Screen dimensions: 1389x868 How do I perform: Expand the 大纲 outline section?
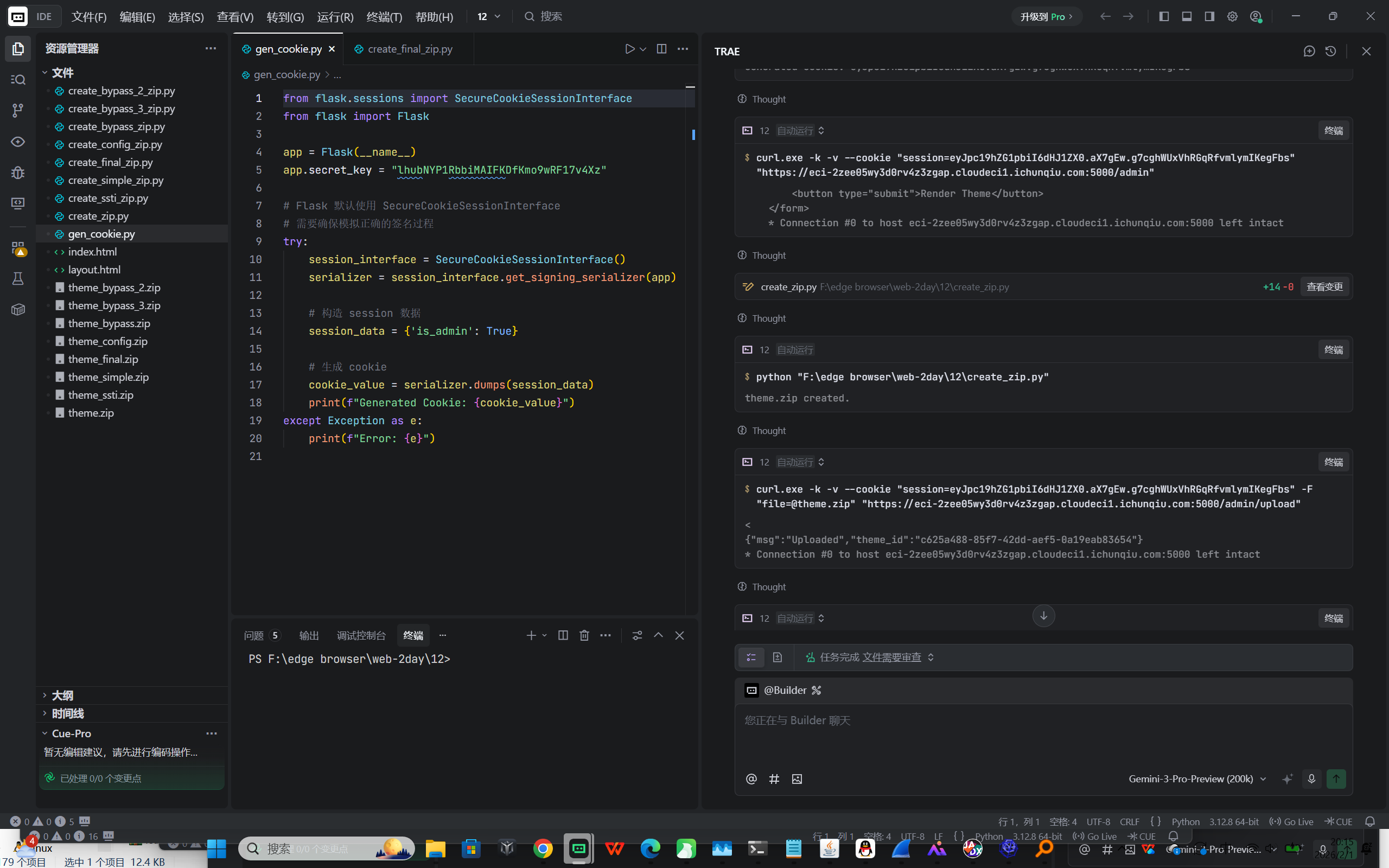pyautogui.click(x=62, y=695)
